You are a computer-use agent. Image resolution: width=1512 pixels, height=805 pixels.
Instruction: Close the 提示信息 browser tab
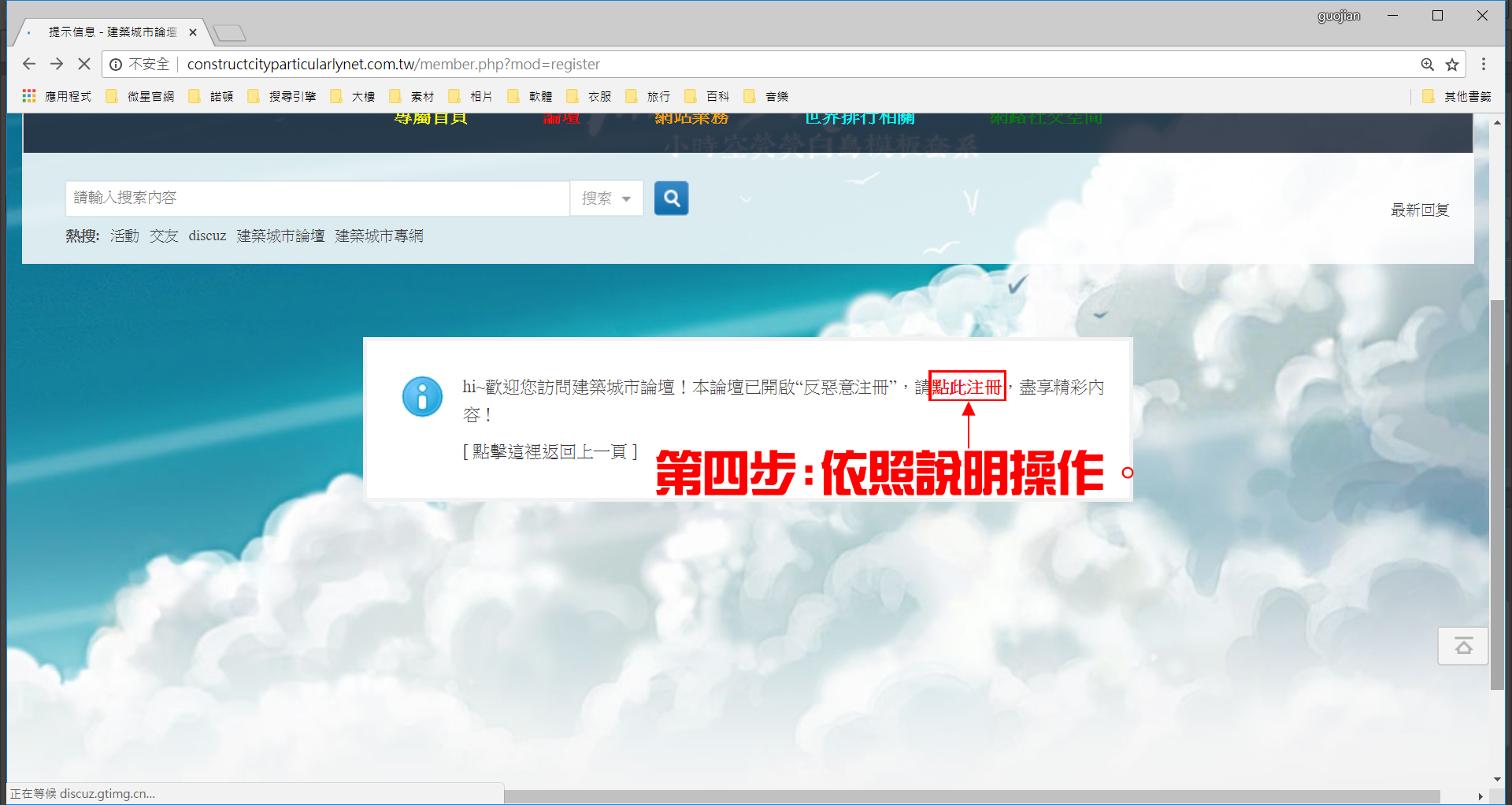[x=193, y=32]
